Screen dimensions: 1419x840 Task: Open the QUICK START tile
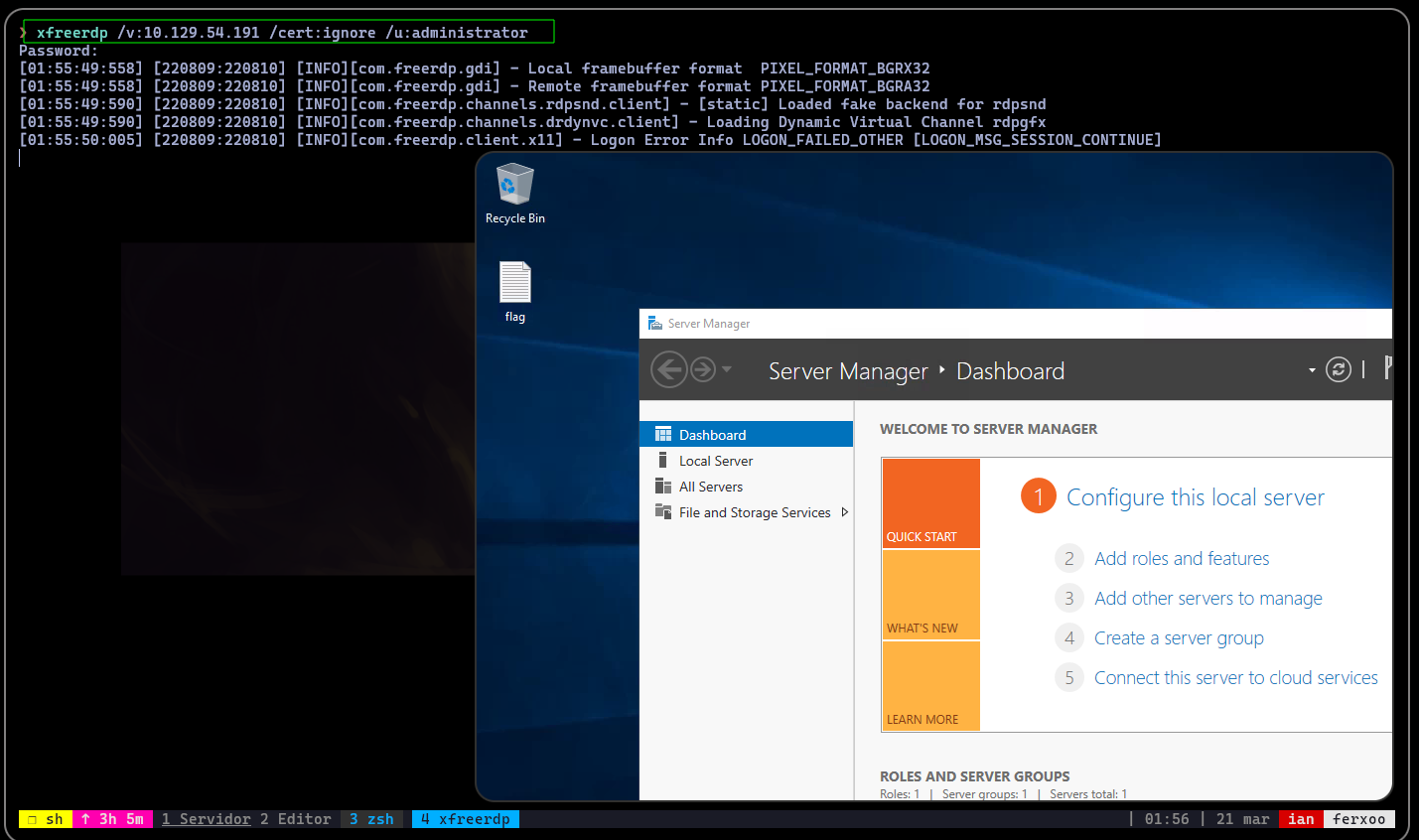pyautogui.click(x=931, y=503)
